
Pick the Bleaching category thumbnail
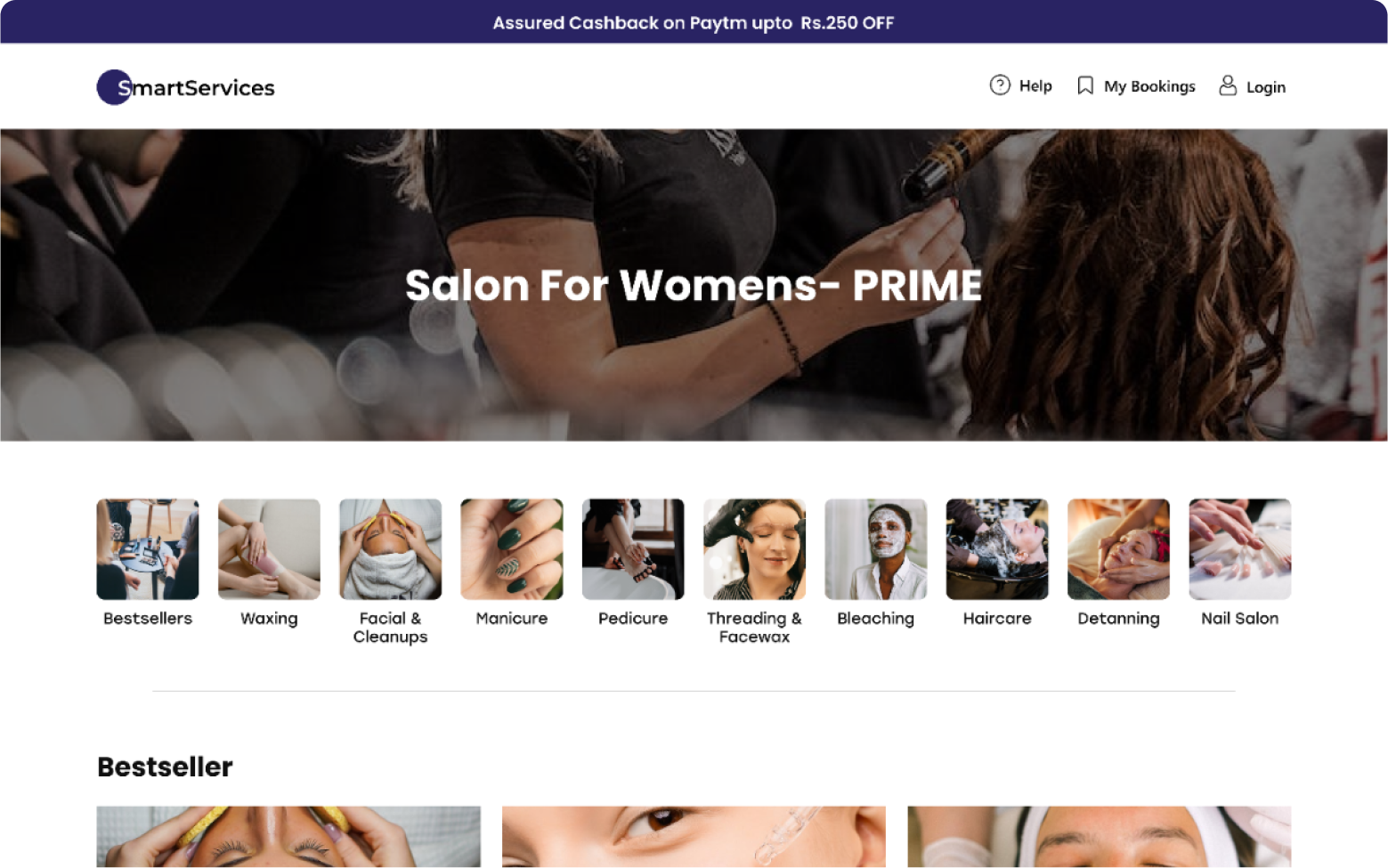[876, 549]
